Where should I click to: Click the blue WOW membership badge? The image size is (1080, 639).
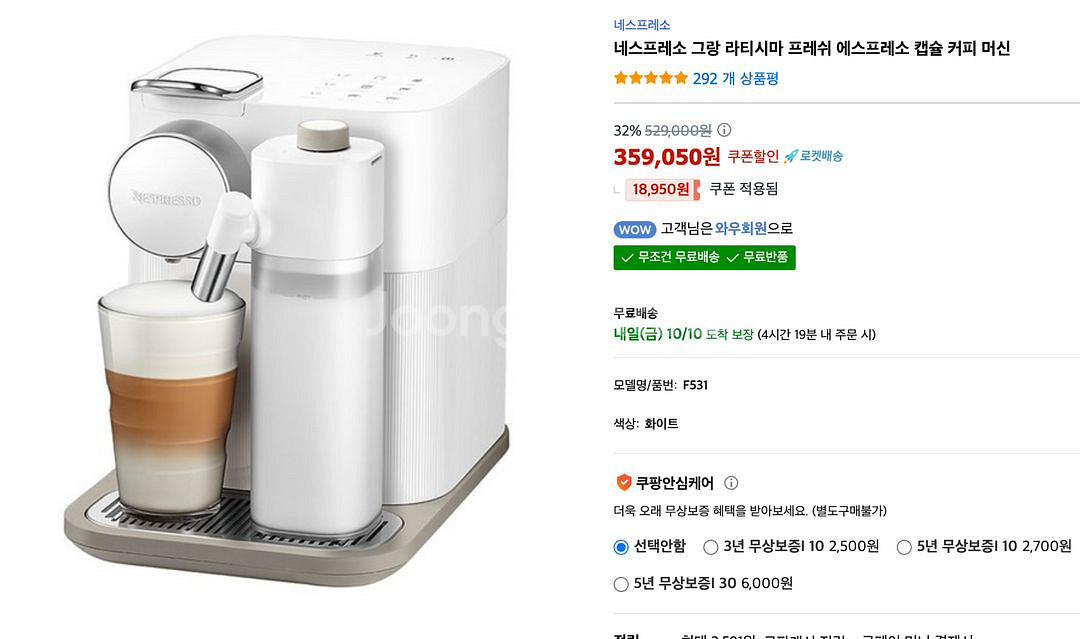point(635,229)
